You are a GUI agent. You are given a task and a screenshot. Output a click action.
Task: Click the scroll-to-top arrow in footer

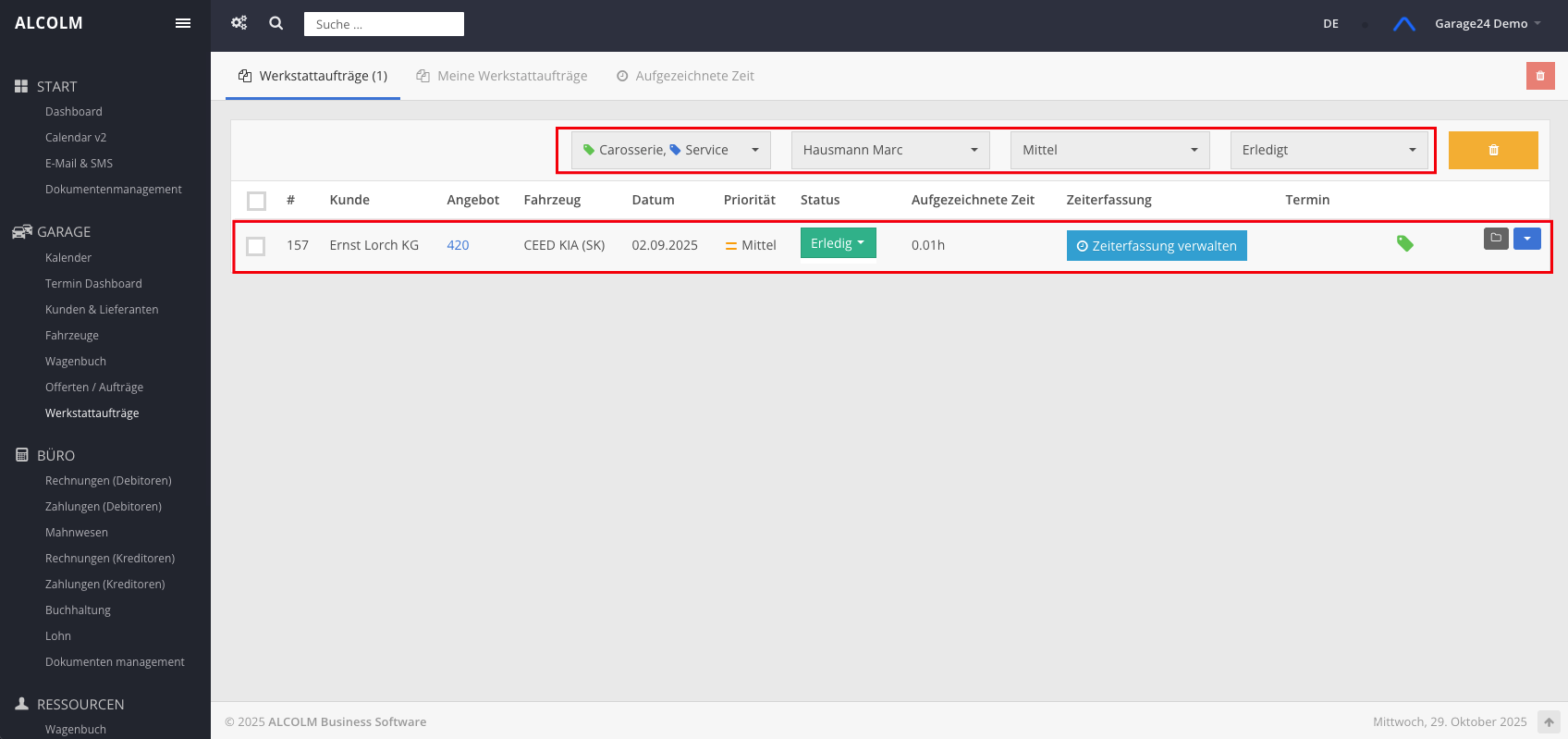tap(1548, 721)
